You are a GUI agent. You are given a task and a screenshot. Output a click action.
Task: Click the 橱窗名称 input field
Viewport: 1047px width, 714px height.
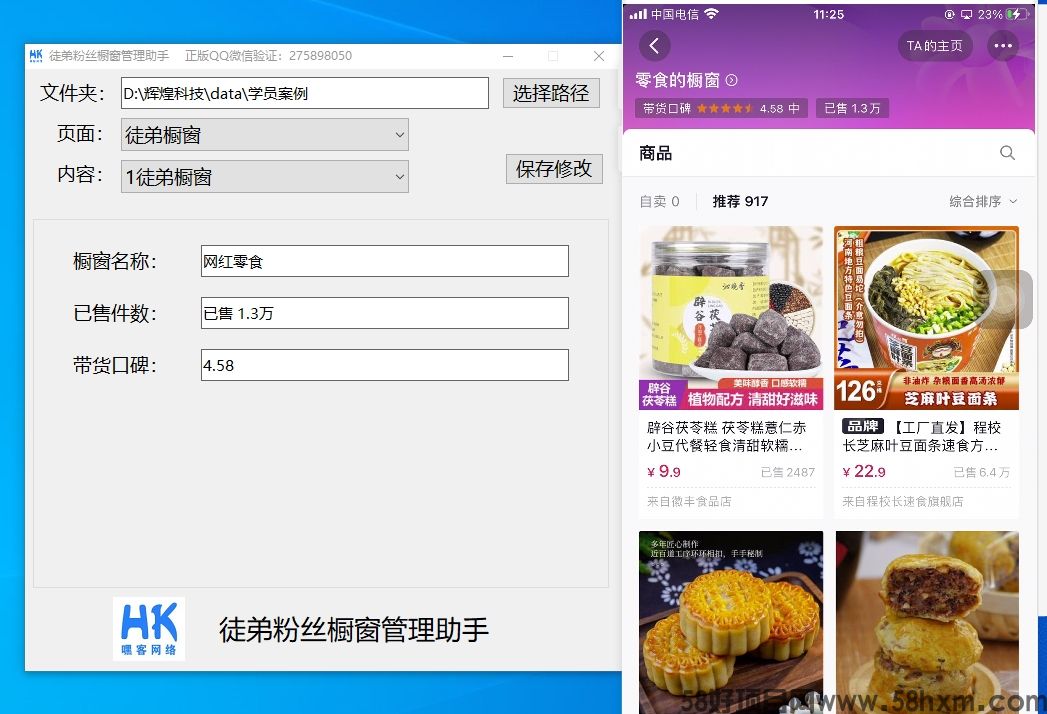[385, 261]
